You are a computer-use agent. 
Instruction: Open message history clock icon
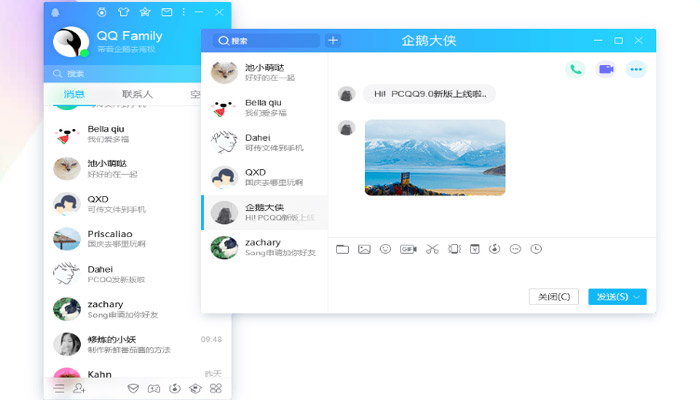pyautogui.click(x=536, y=249)
